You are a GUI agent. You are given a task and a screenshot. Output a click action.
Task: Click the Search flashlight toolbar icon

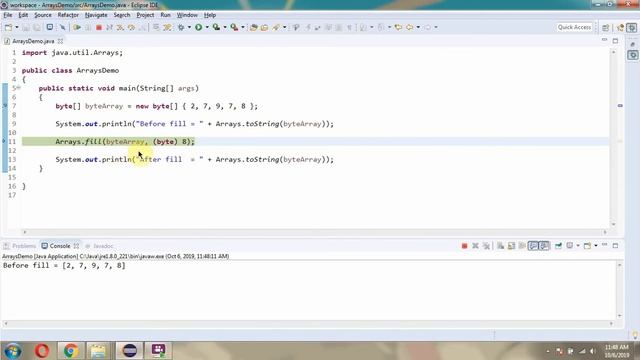point(276,27)
